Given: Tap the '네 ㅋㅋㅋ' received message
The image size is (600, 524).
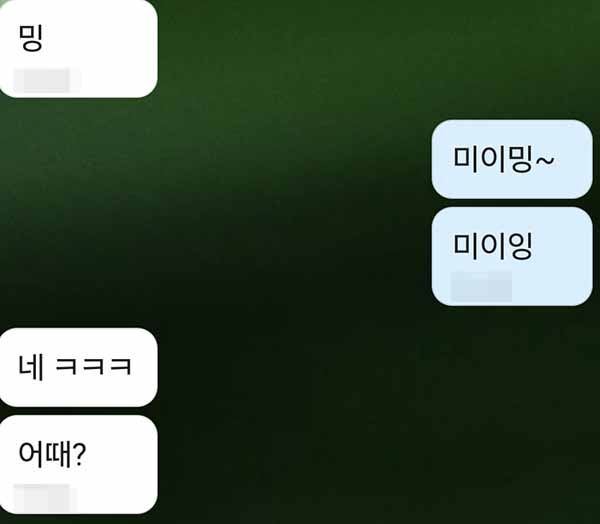Looking at the screenshot, I should click(x=78, y=367).
